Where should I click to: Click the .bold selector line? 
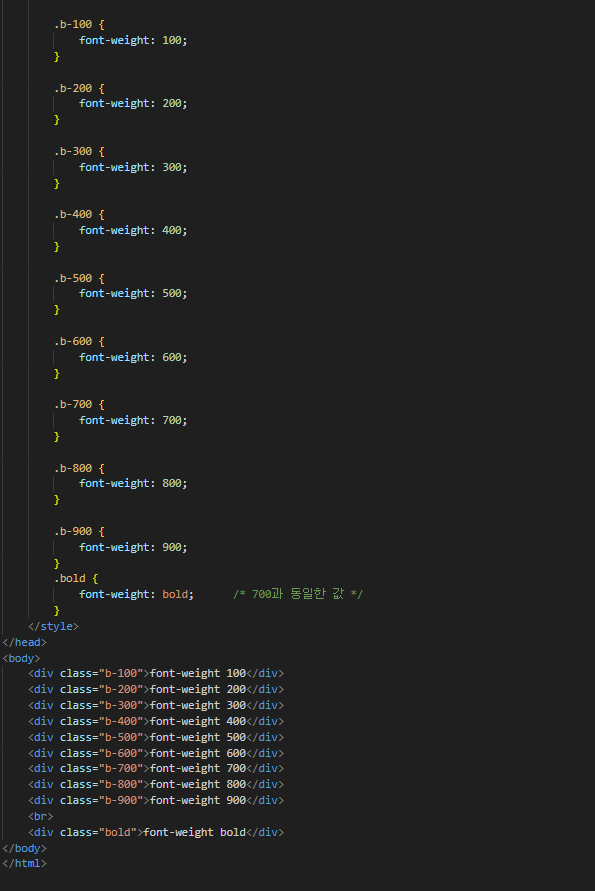[76, 578]
